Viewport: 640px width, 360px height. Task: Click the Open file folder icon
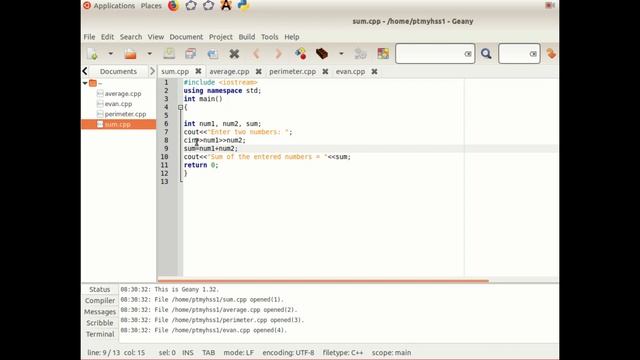point(130,53)
